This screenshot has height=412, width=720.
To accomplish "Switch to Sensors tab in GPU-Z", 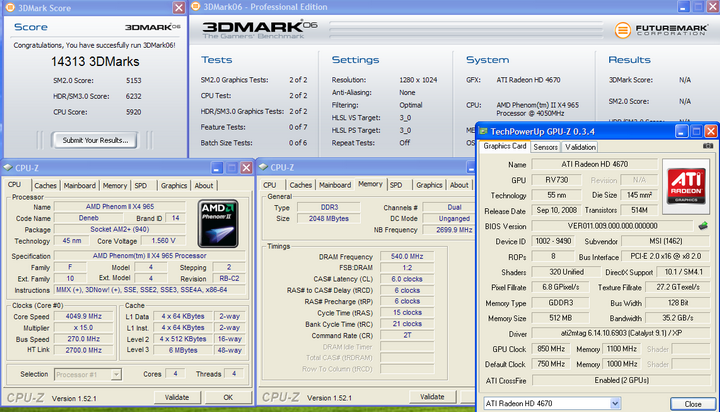I will point(546,147).
